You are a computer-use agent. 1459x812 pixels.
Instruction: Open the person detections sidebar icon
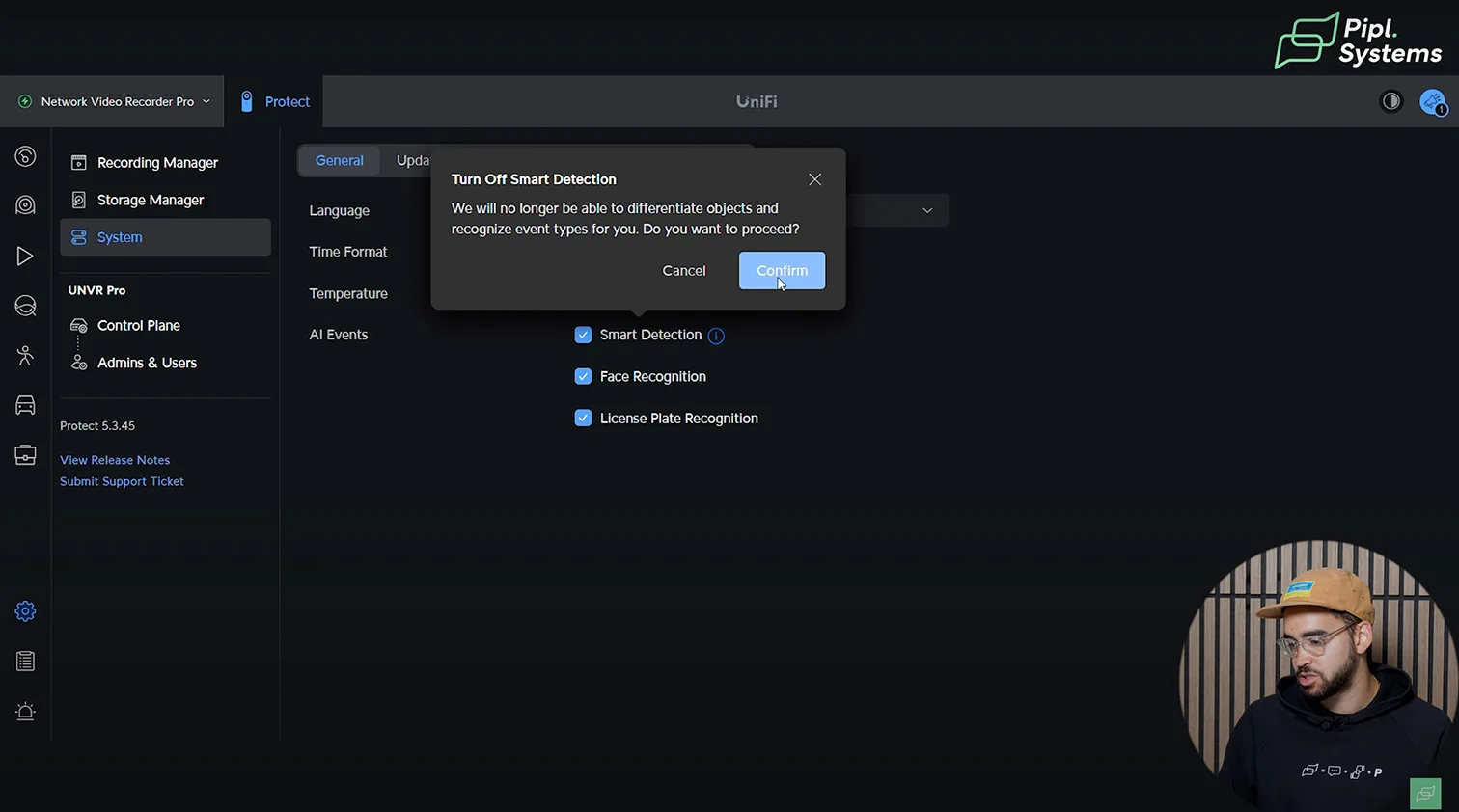[25, 356]
